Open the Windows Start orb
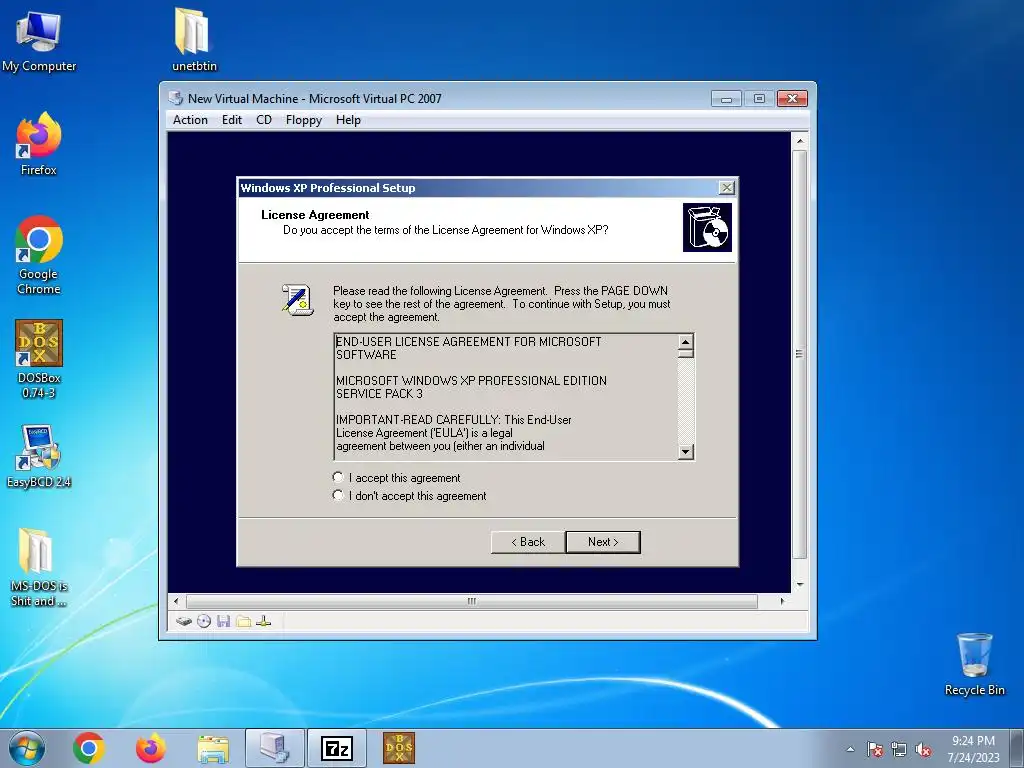 click(x=27, y=748)
